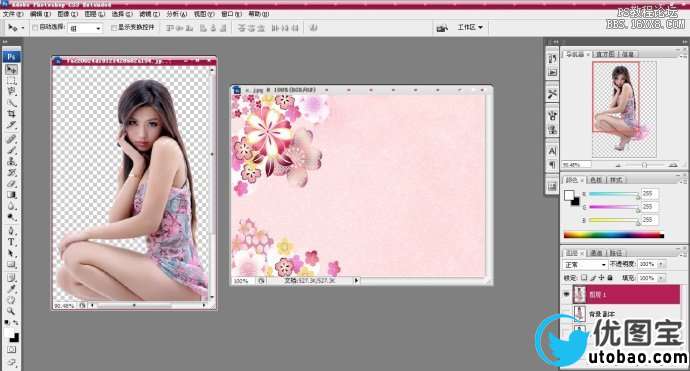Select the Healing Brush tool
This screenshot has width=690, height=371.
[x=11, y=139]
